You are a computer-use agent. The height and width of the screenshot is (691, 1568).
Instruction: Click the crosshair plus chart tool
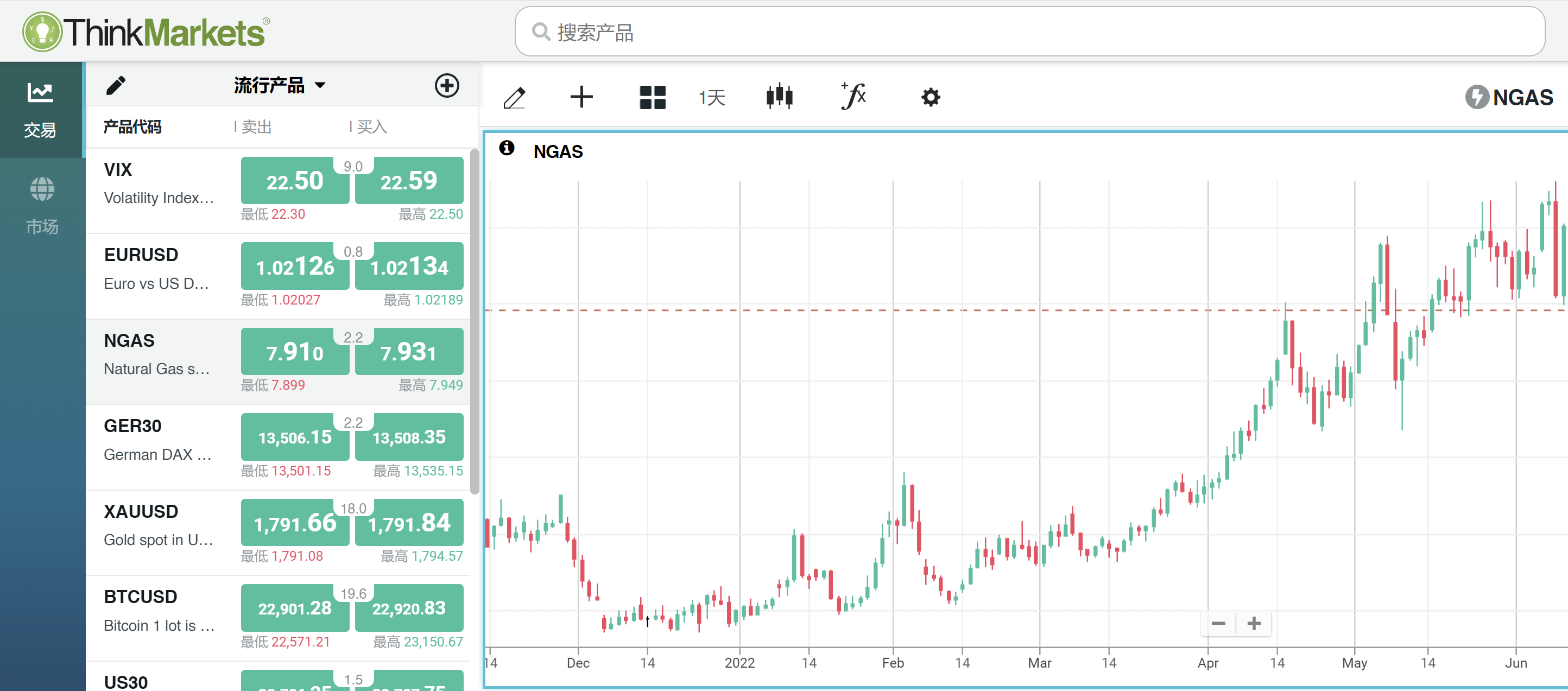(x=581, y=97)
